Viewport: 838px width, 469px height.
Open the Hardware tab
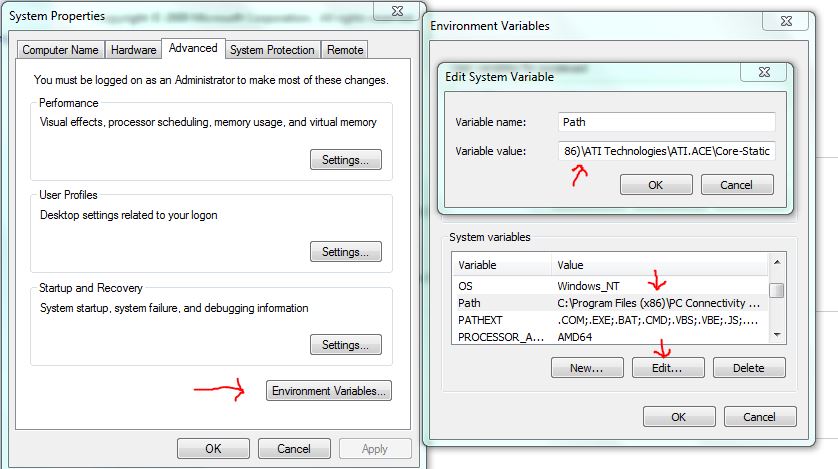(133, 50)
